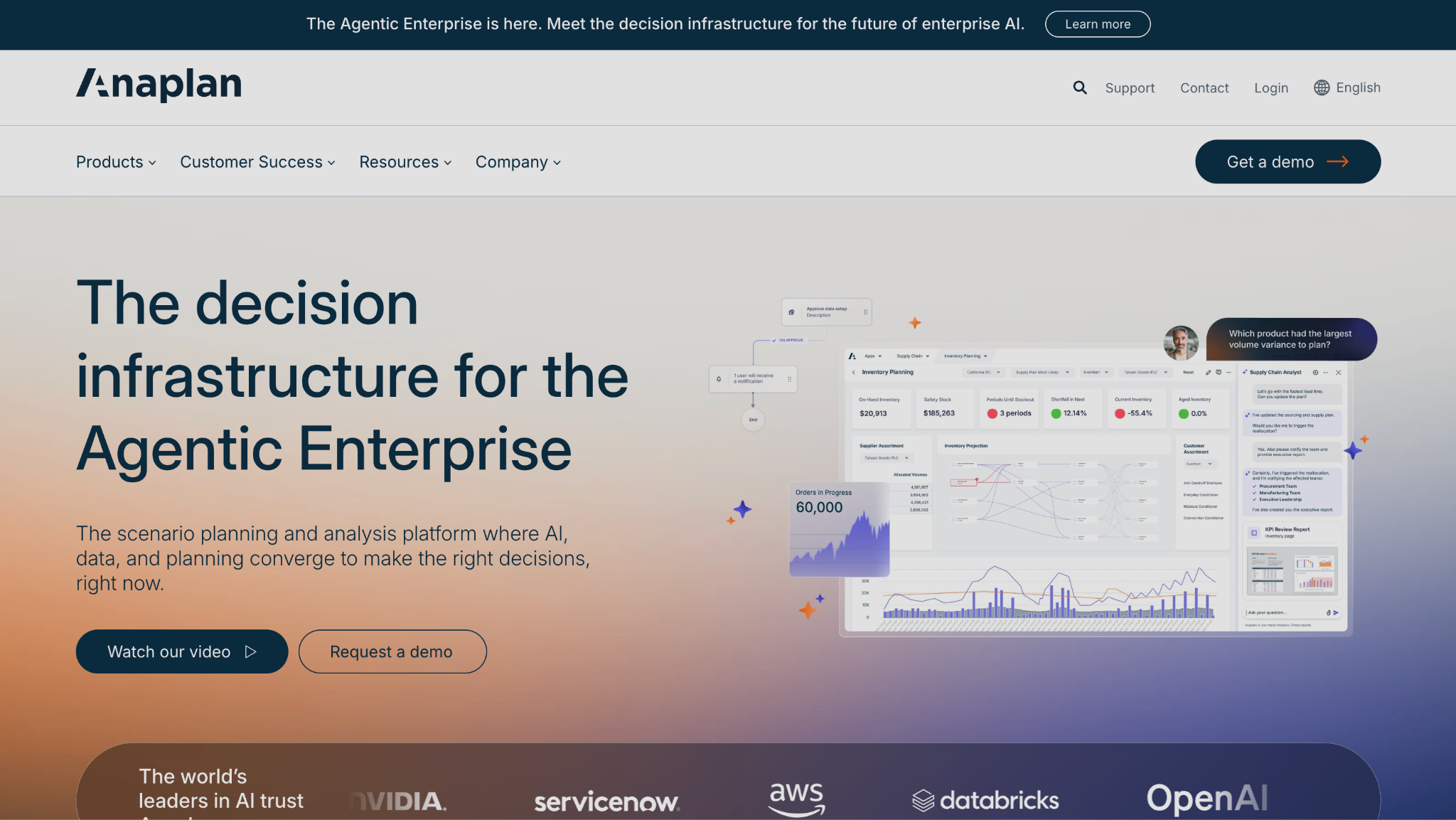The width and height of the screenshot is (1456, 820).
Task: Open the Support link
Action: coord(1130,87)
